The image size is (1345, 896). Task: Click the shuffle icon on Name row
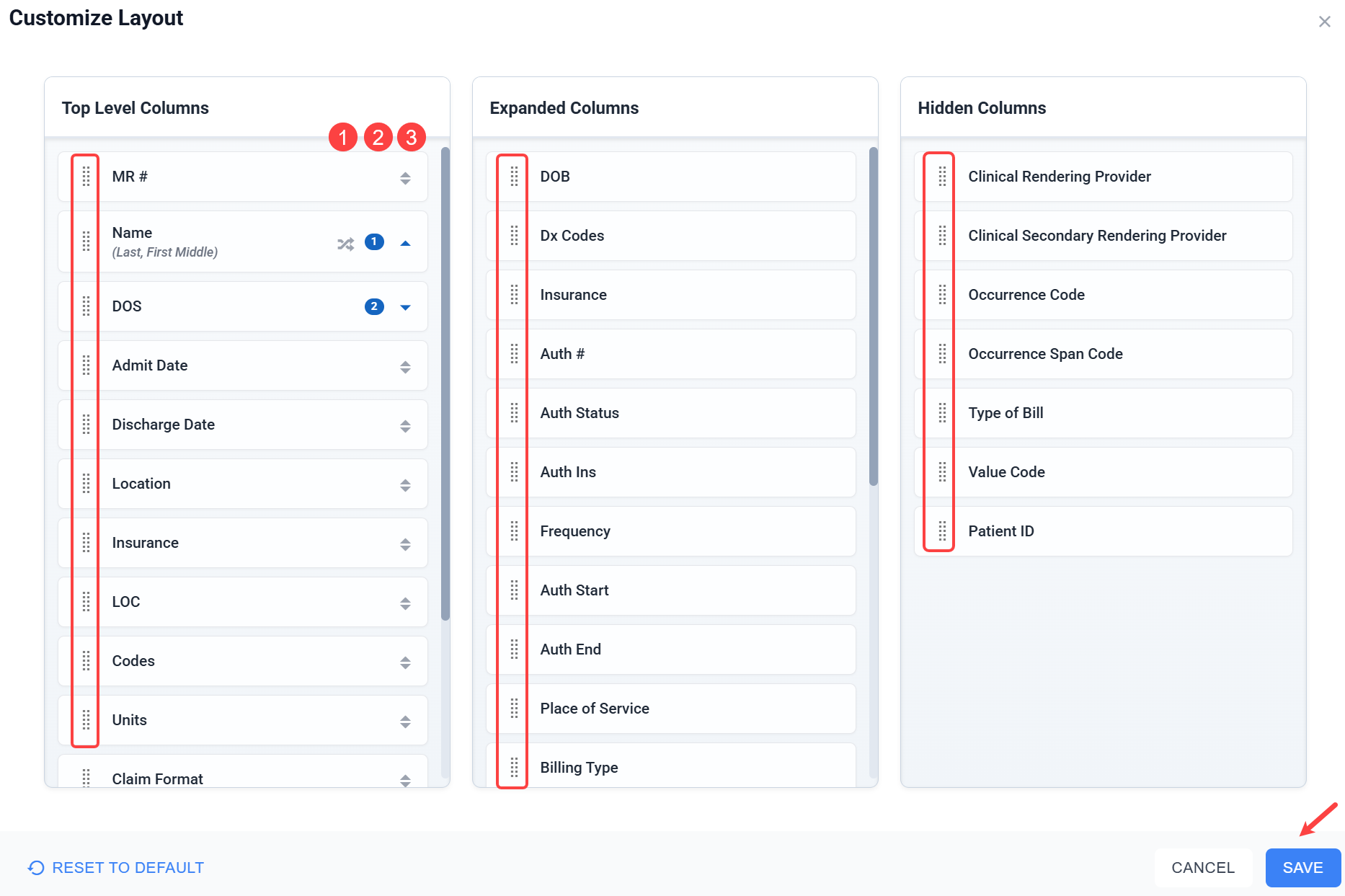(x=345, y=244)
